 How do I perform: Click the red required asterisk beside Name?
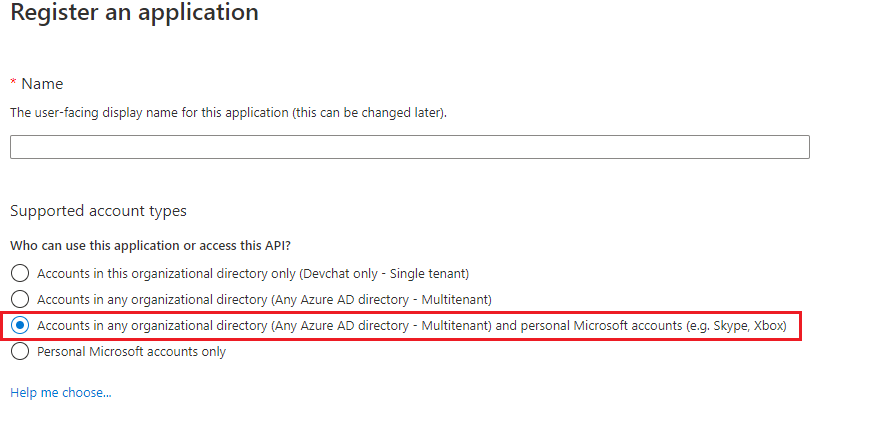13,83
